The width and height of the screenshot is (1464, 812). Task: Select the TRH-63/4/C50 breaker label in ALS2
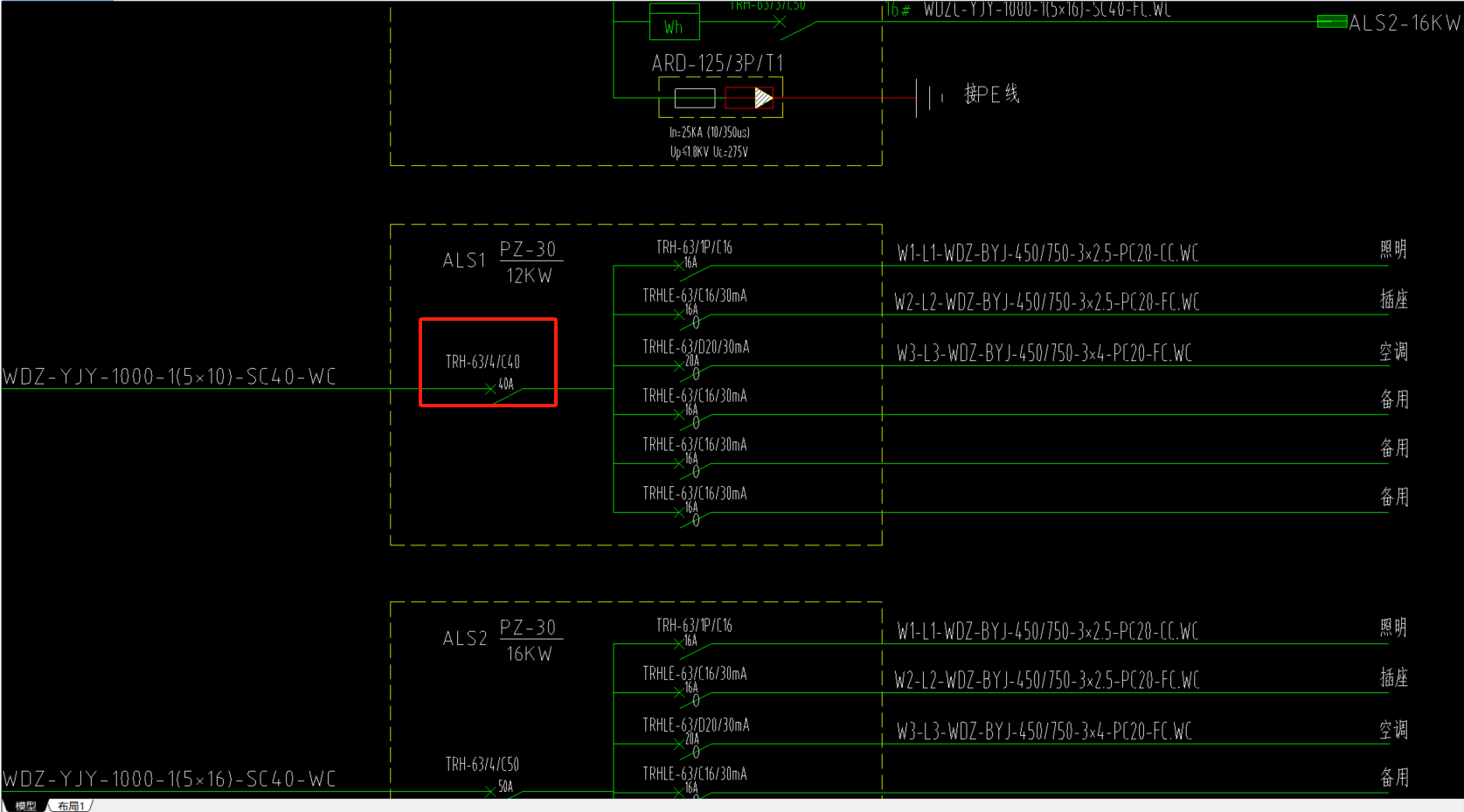[x=482, y=765]
